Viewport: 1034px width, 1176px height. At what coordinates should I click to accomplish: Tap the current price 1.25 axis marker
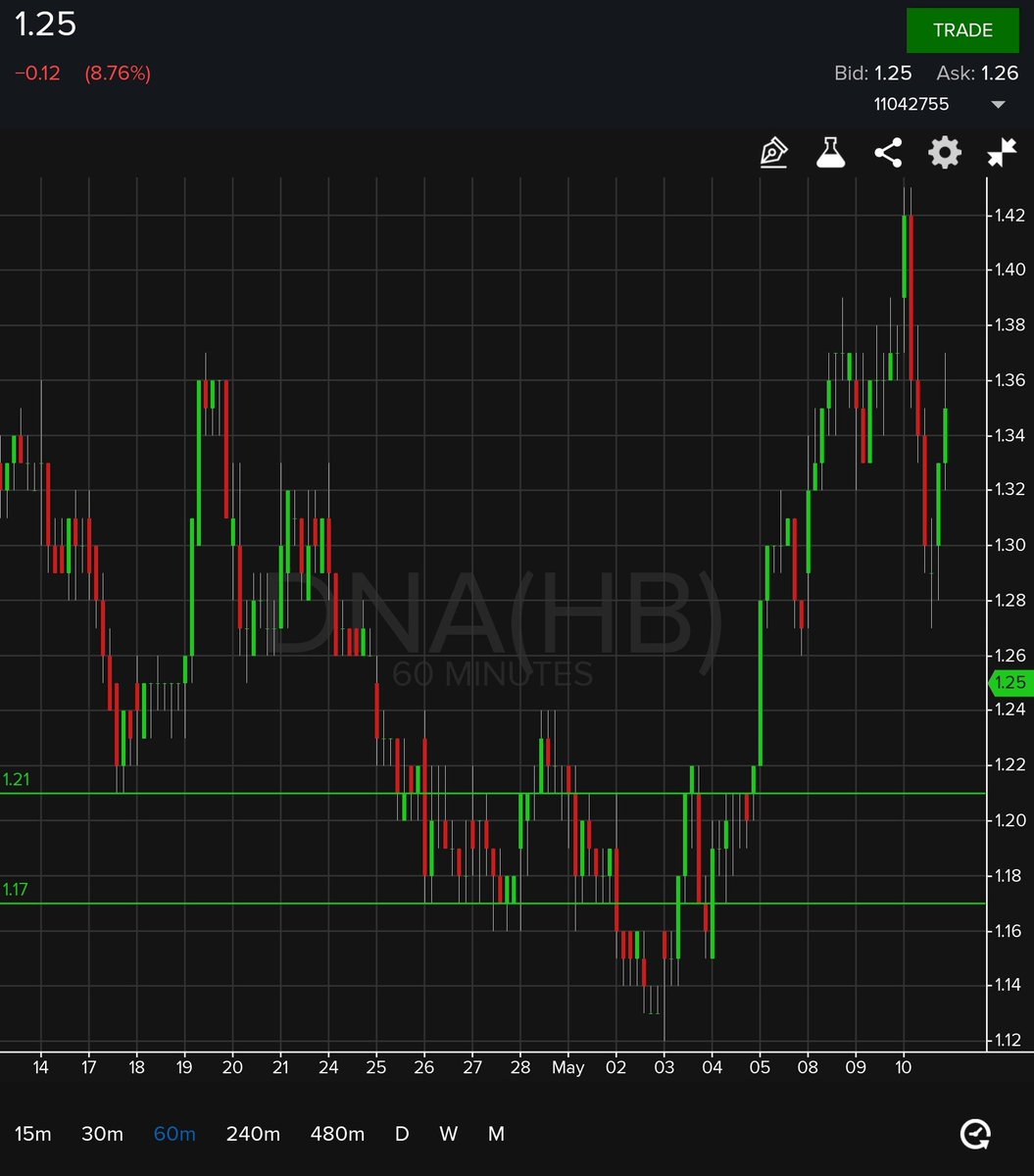tap(1010, 683)
